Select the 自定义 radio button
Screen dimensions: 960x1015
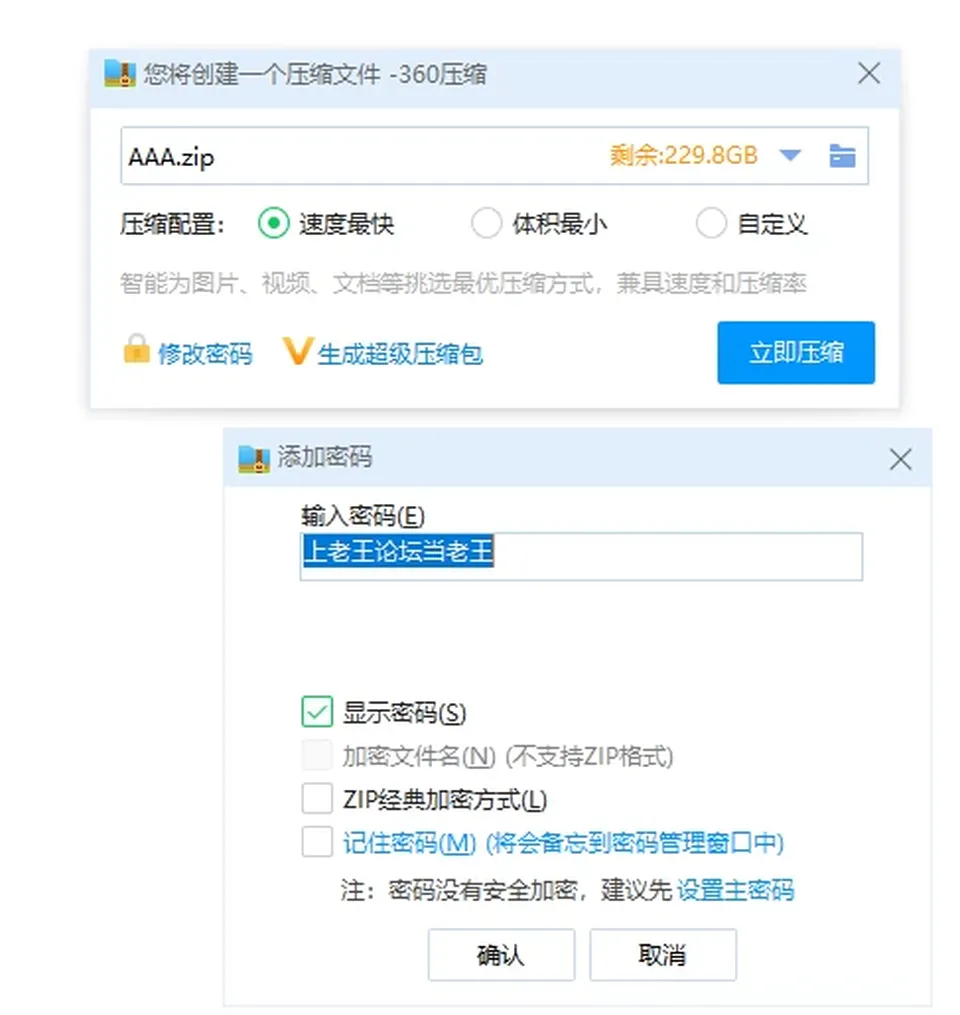tap(711, 223)
